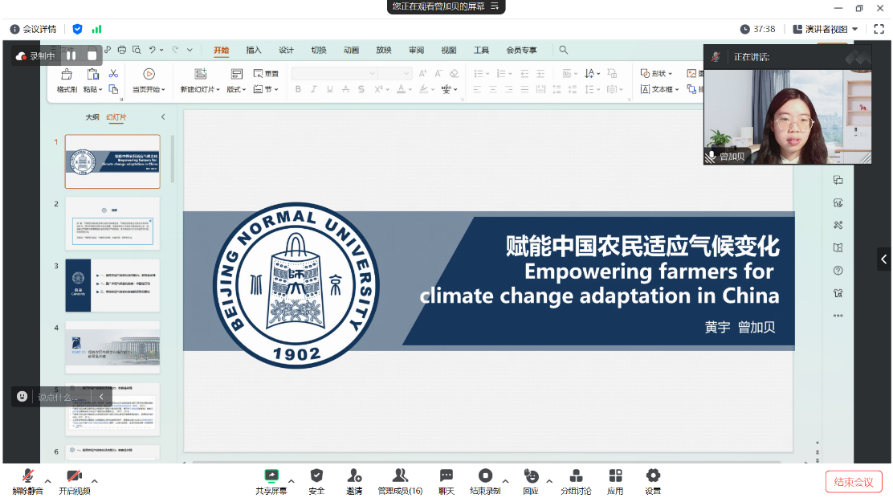Pause the cloud recording
The image size is (893, 502).
point(71,56)
